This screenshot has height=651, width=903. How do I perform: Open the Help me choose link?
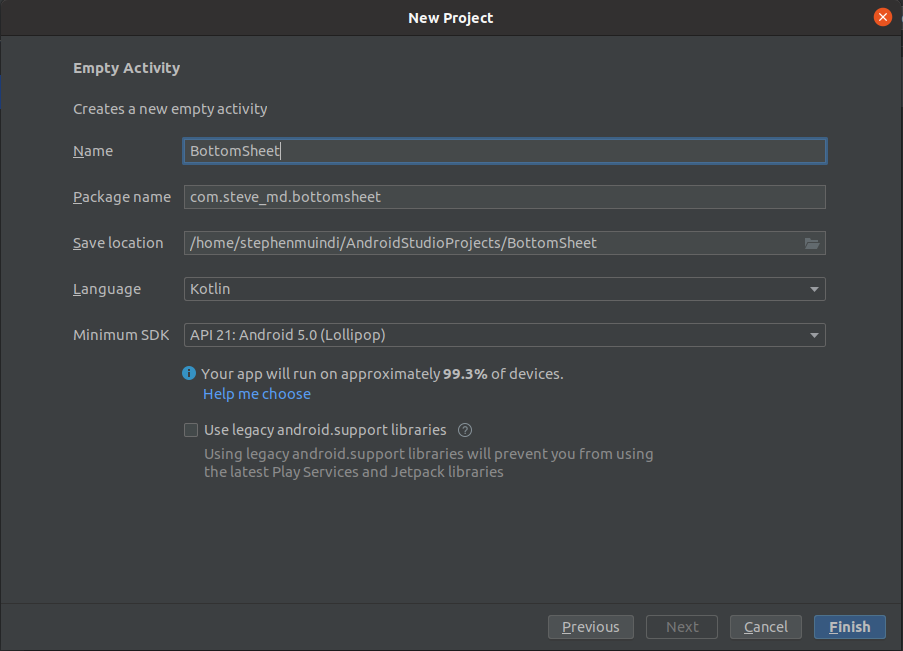256,393
